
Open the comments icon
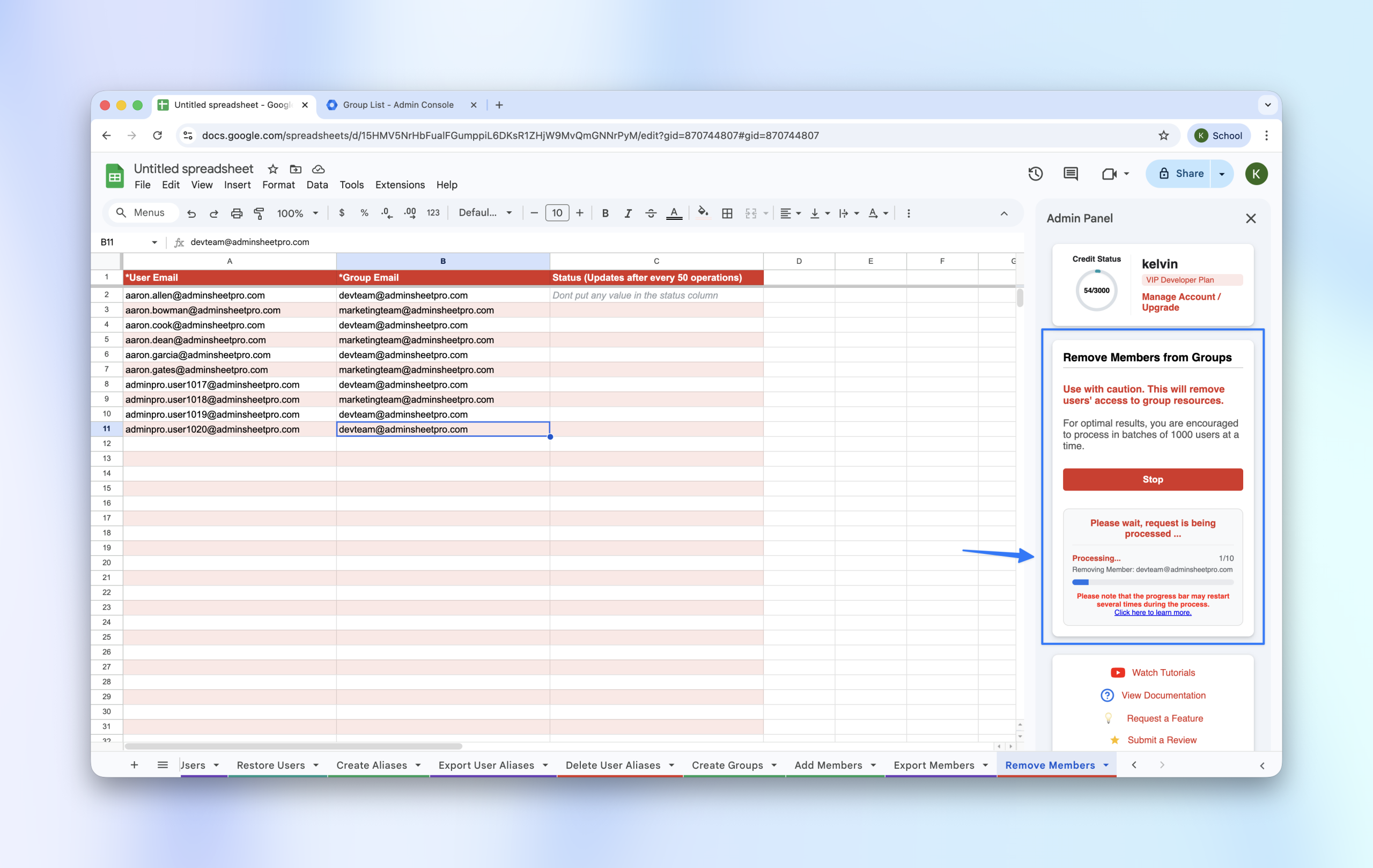click(x=1070, y=174)
